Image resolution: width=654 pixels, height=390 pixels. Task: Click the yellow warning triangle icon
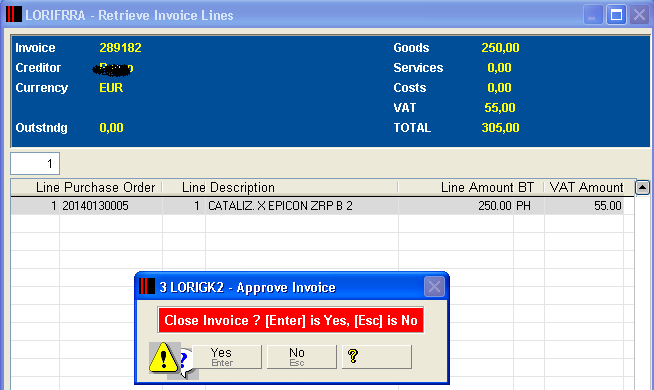point(164,357)
